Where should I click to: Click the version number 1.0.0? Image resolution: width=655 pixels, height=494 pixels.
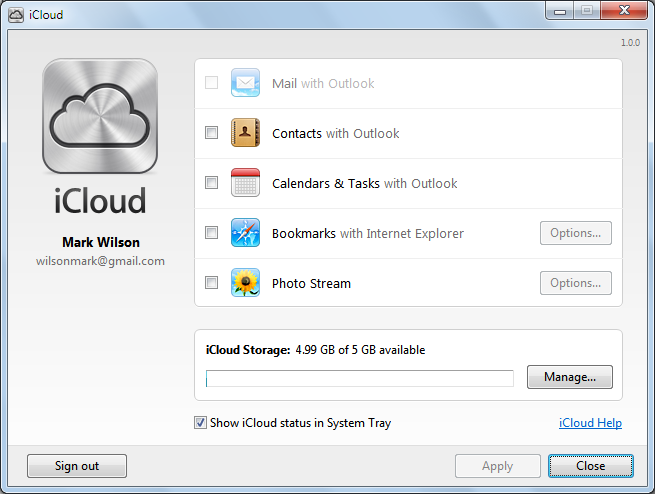click(x=630, y=43)
